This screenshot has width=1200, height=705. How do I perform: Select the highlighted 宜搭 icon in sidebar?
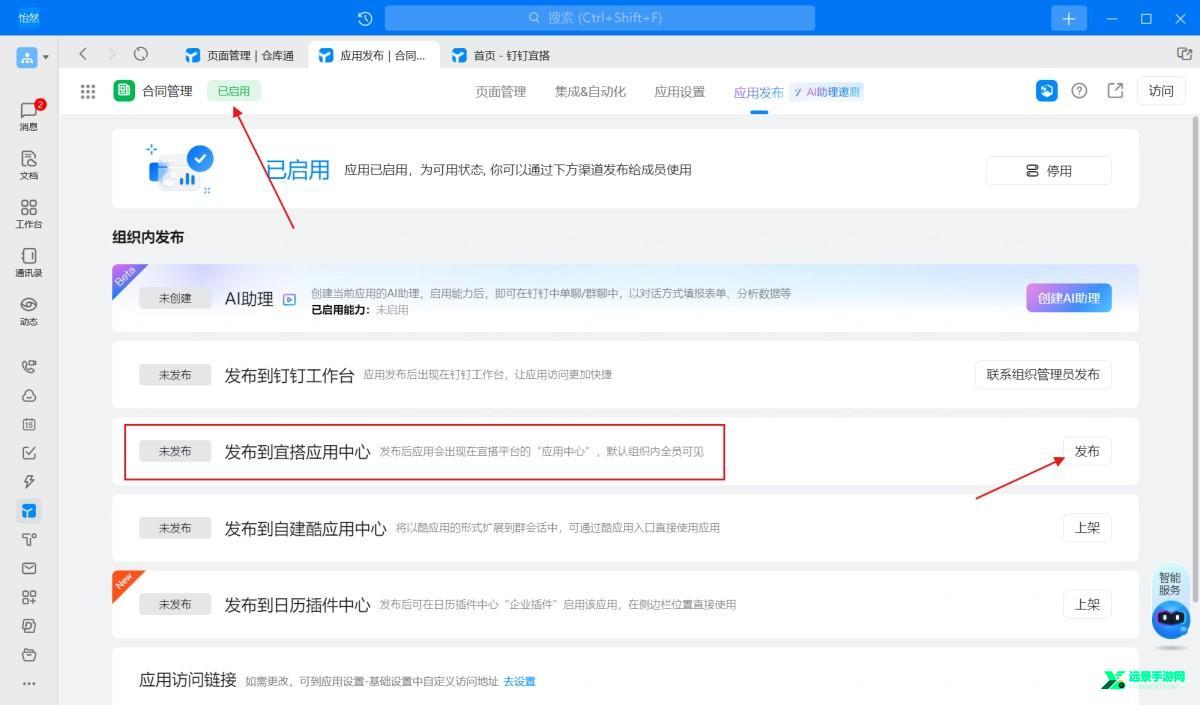click(x=29, y=511)
